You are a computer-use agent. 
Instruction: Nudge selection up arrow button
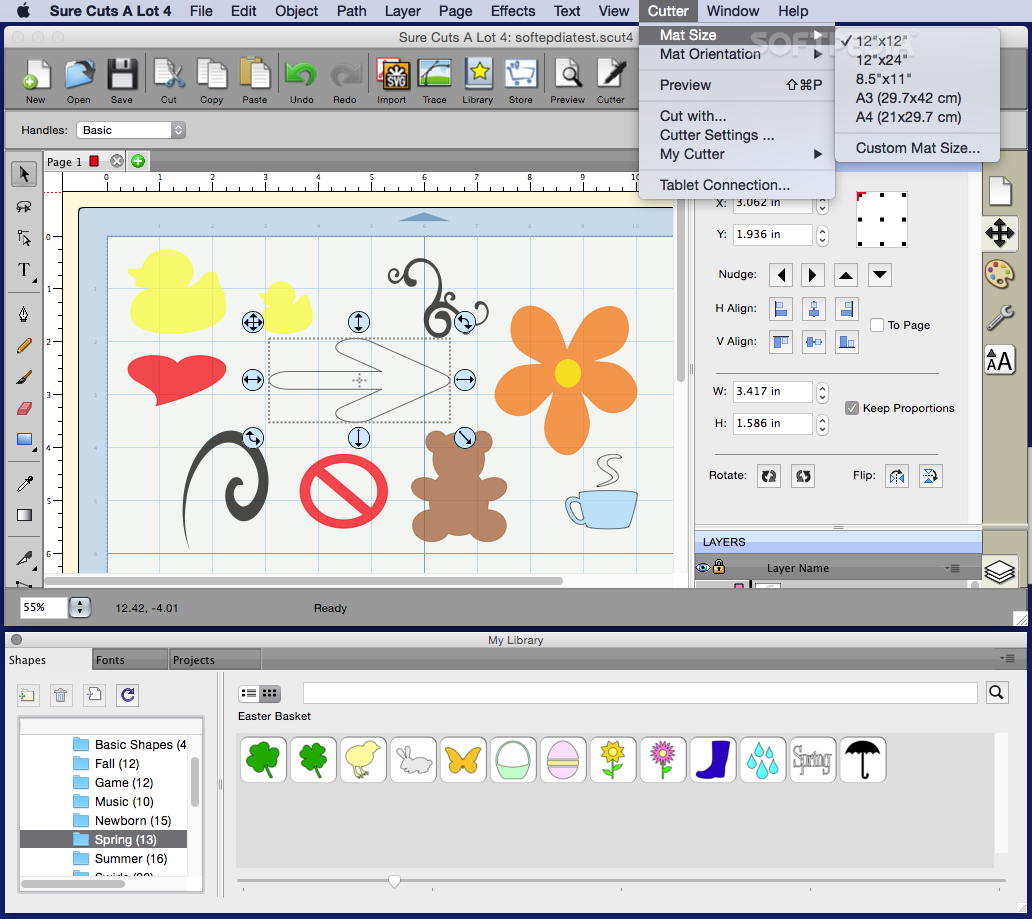[x=846, y=275]
